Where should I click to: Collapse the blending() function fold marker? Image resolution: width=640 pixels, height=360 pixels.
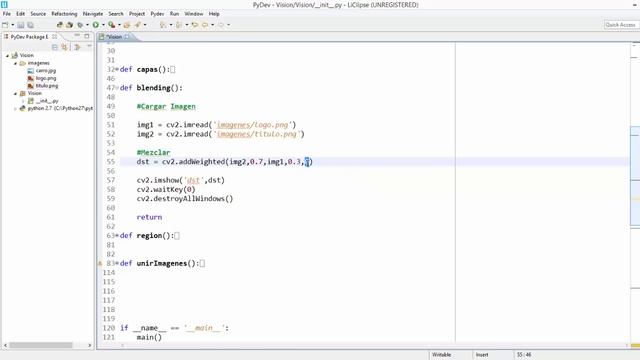(117, 88)
